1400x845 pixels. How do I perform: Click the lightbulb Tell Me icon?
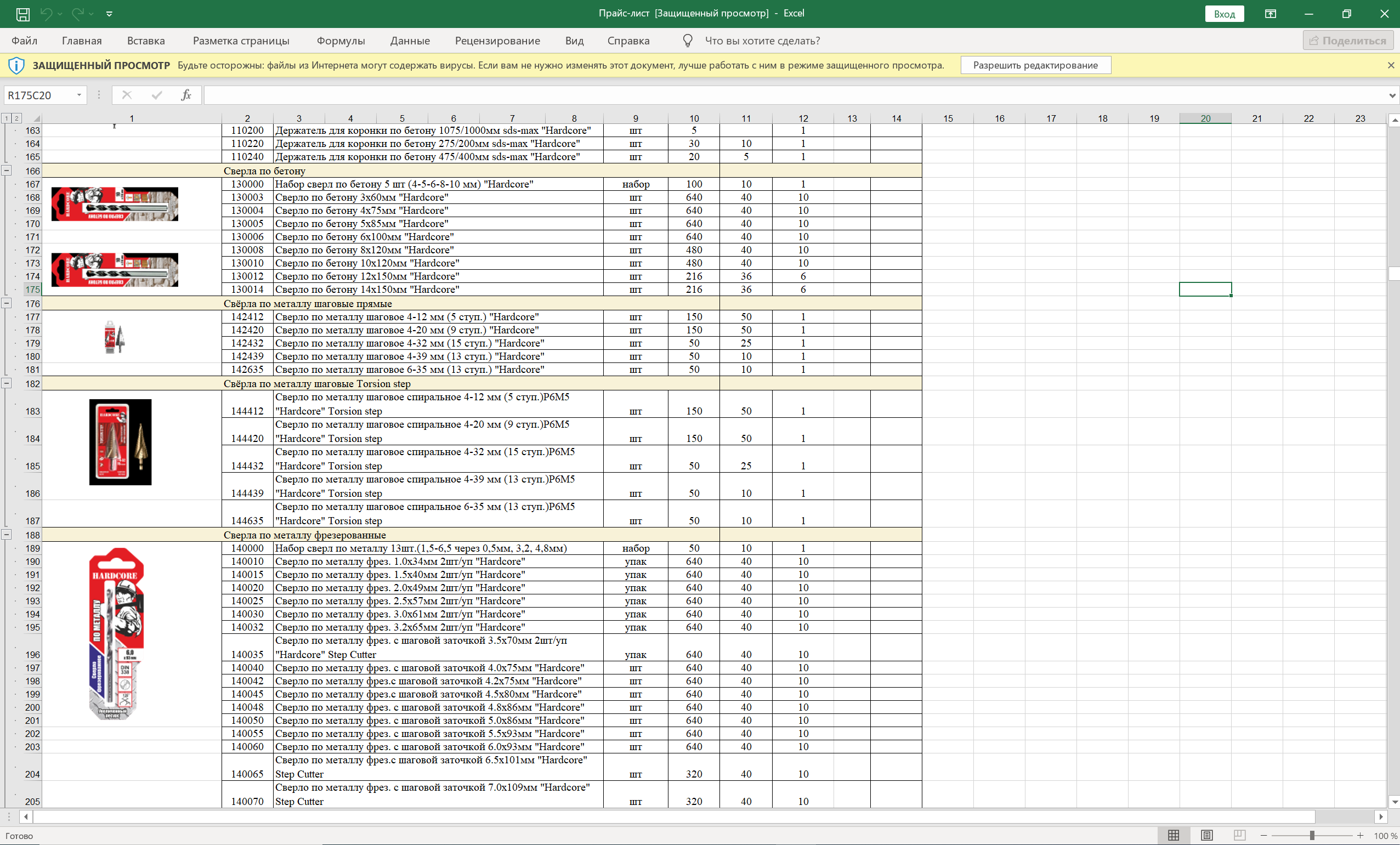(688, 41)
